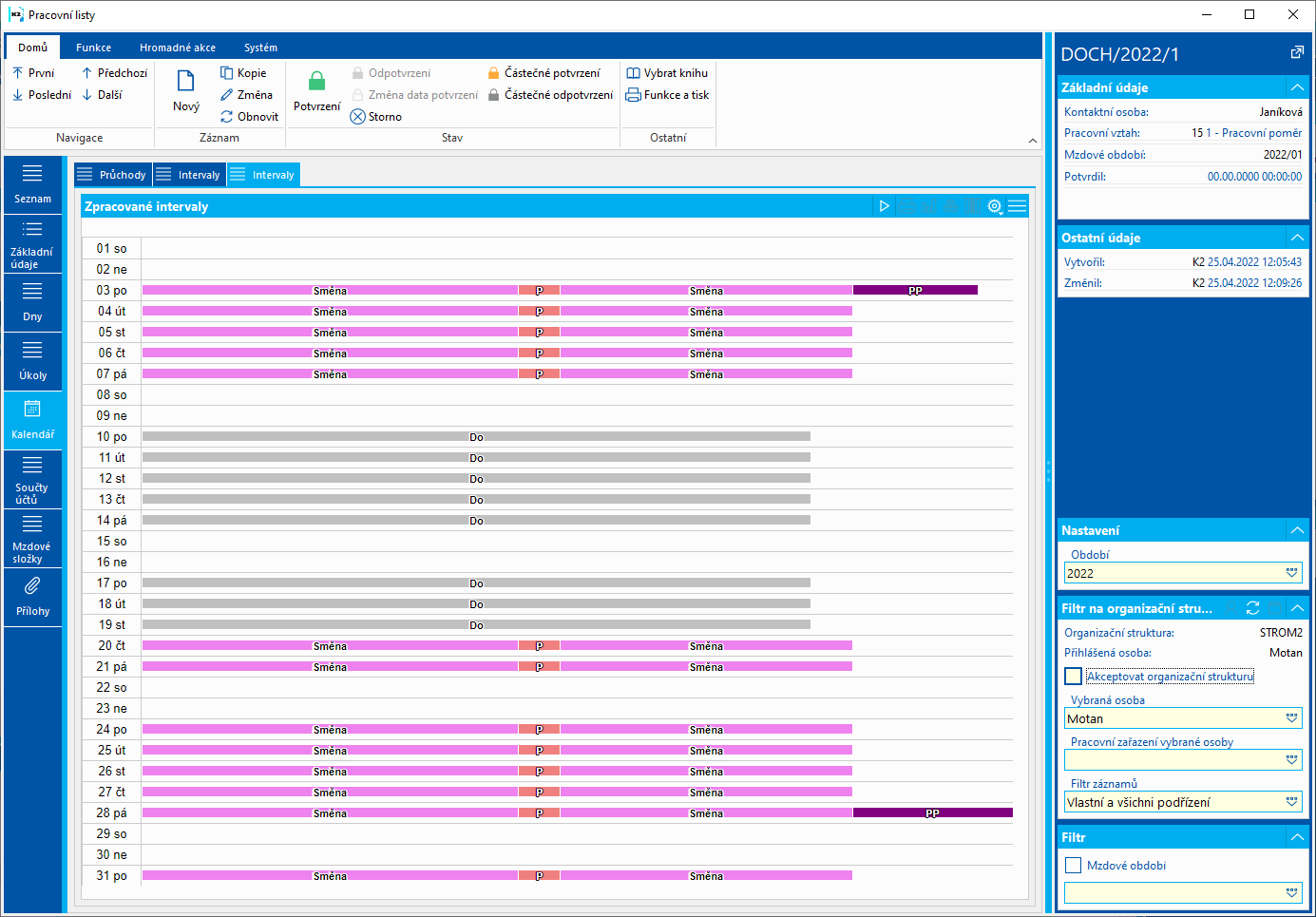1316x917 pixels.
Task: Open Vybrat knihu
Action: pos(667,73)
